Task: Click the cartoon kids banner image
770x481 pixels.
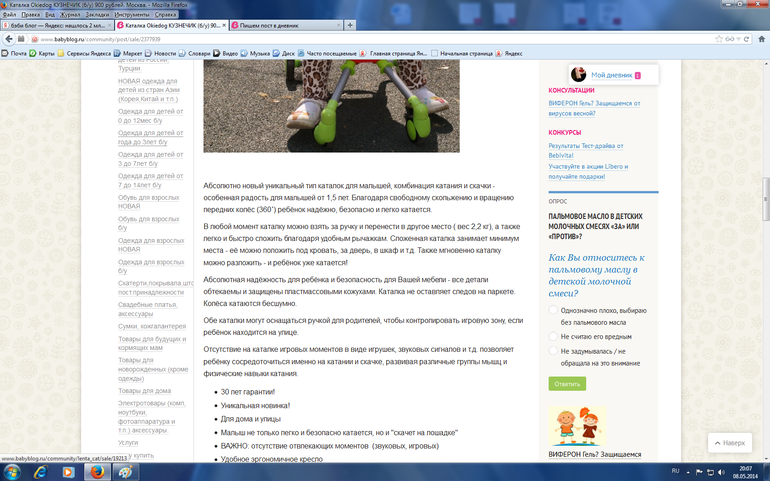Action: pos(577,425)
